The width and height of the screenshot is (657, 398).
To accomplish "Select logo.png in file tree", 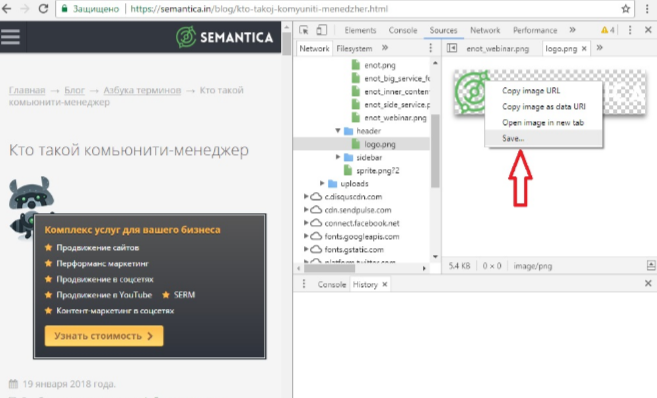I will 380,144.
